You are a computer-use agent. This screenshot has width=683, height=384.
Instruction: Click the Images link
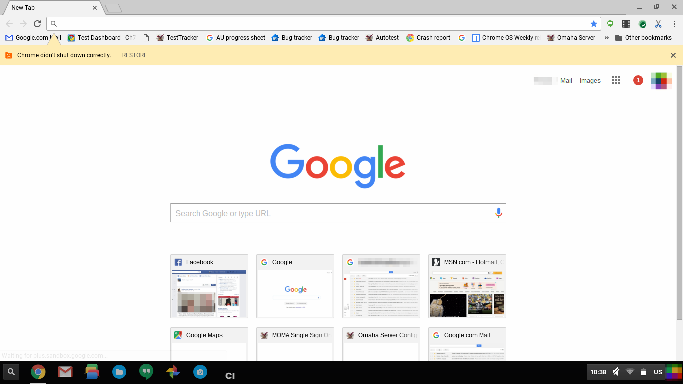590,81
